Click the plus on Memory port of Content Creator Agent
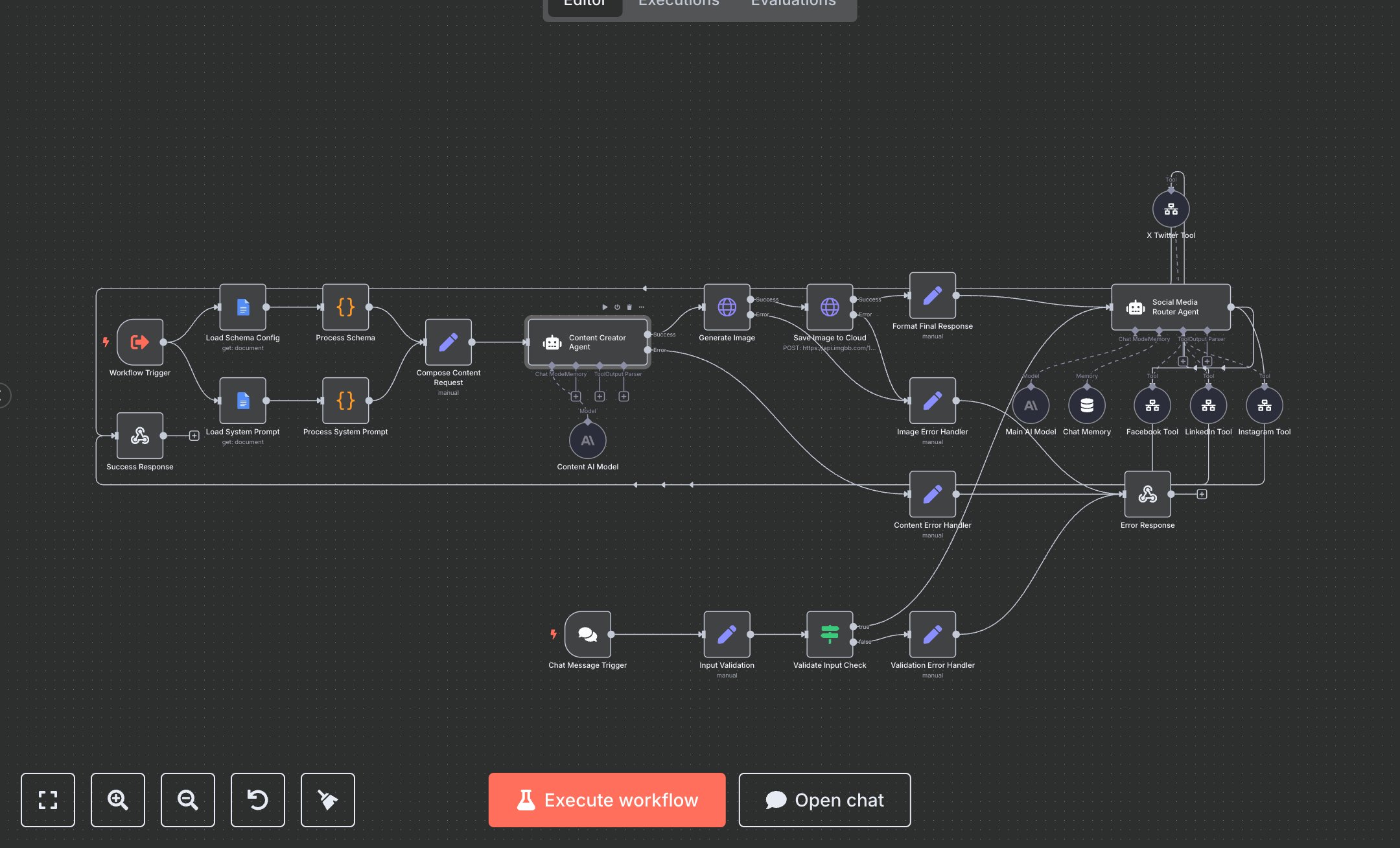 576,396
